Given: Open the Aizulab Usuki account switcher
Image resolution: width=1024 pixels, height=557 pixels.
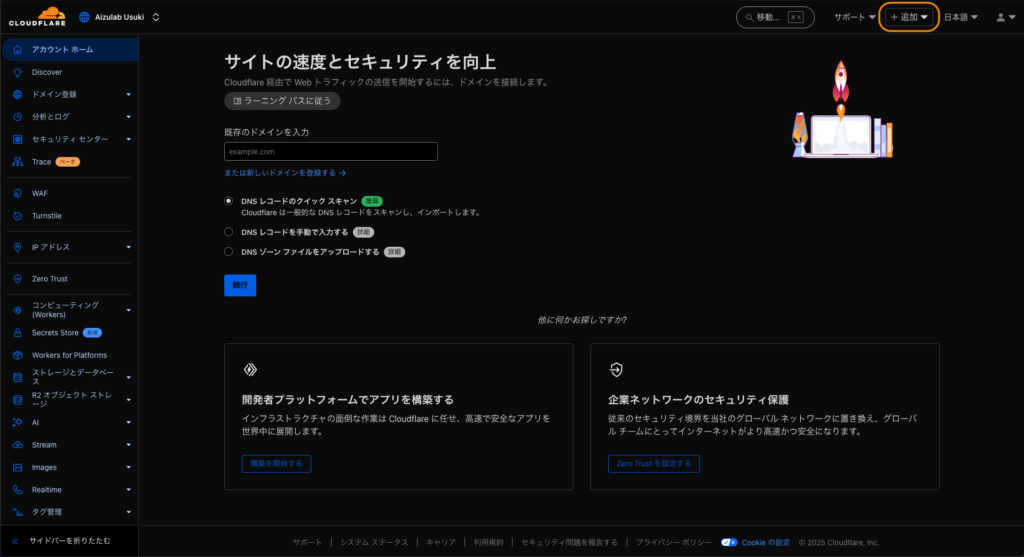Looking at the screenshot, I should (120, 17).
